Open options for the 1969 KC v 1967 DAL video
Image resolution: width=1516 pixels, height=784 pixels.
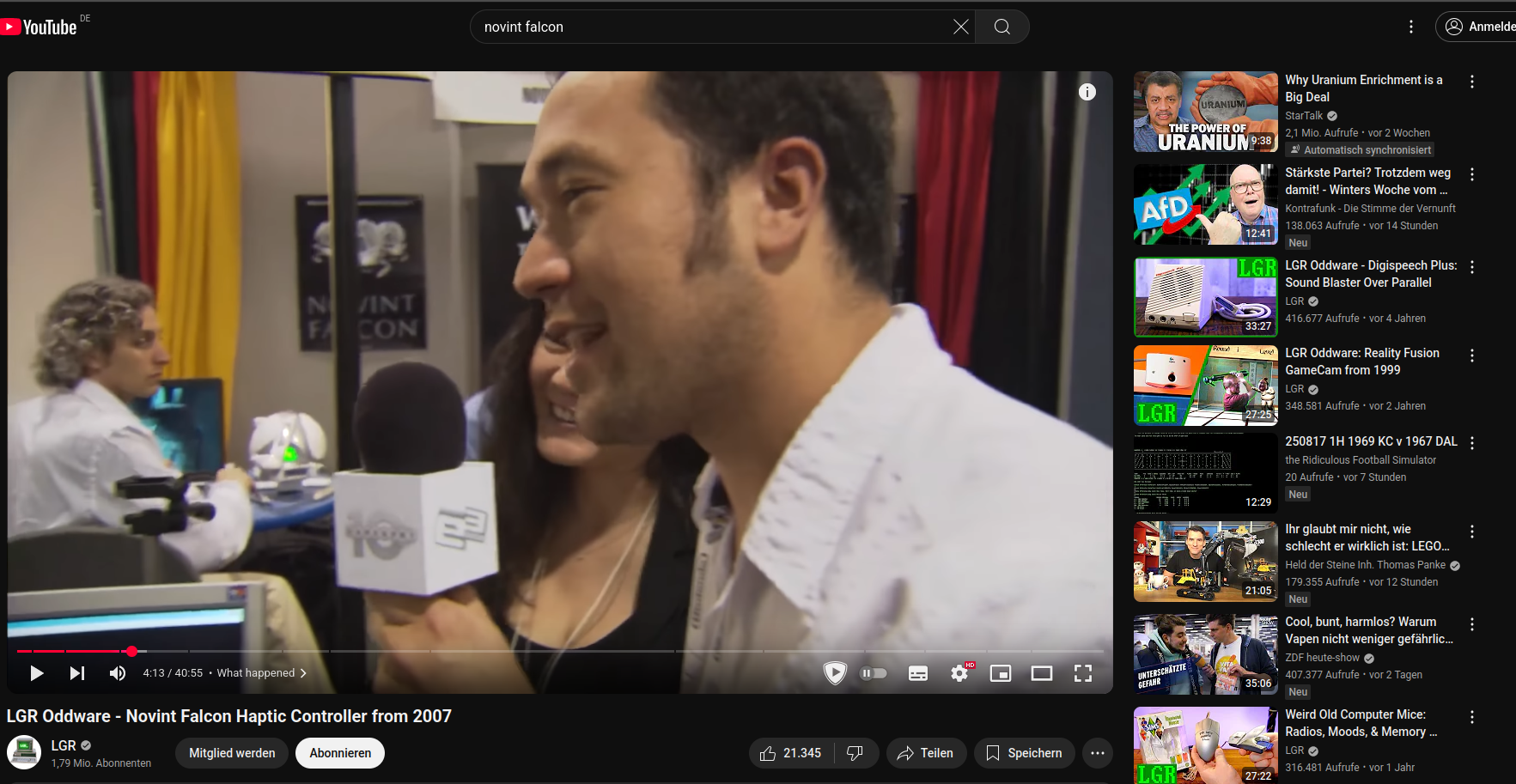click(x=1472, y=443)
